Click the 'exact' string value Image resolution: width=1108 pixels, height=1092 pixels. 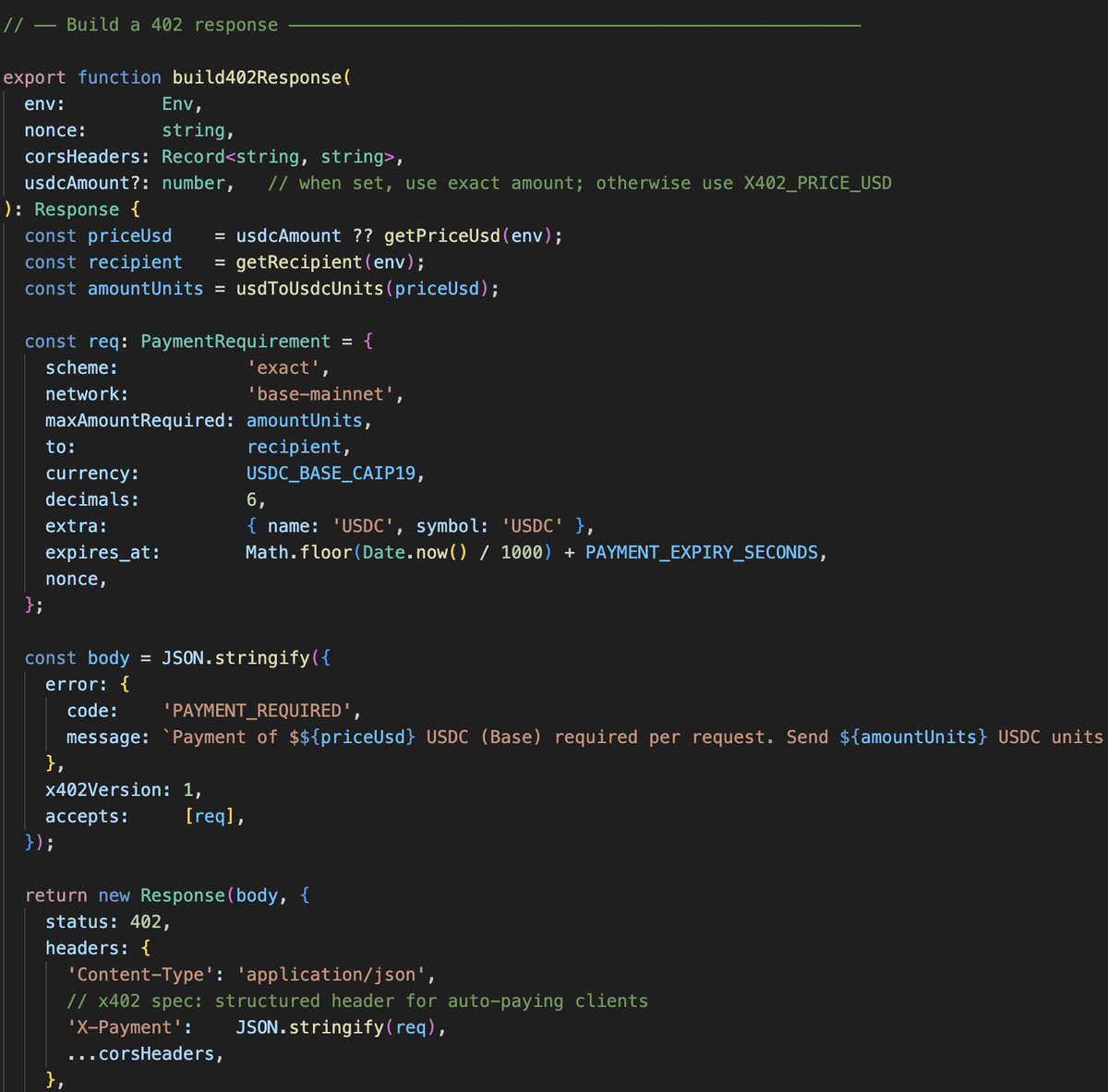click(x=283, y=367)
